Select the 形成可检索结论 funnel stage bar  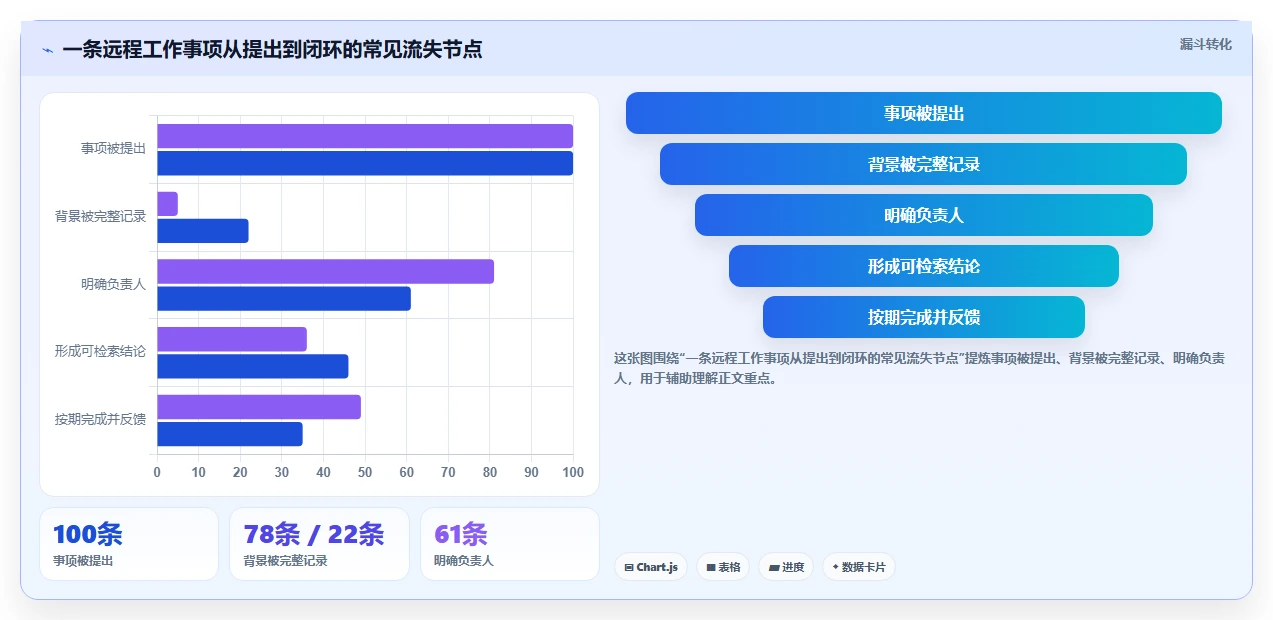click(924, 266)
